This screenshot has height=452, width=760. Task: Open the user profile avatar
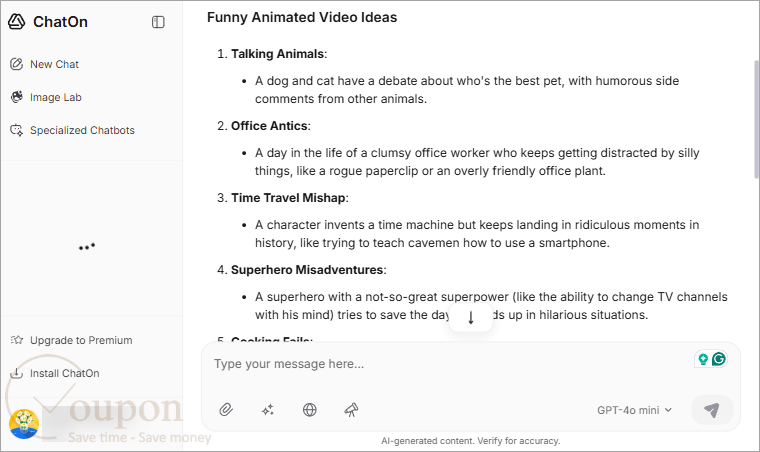(24, 424)
